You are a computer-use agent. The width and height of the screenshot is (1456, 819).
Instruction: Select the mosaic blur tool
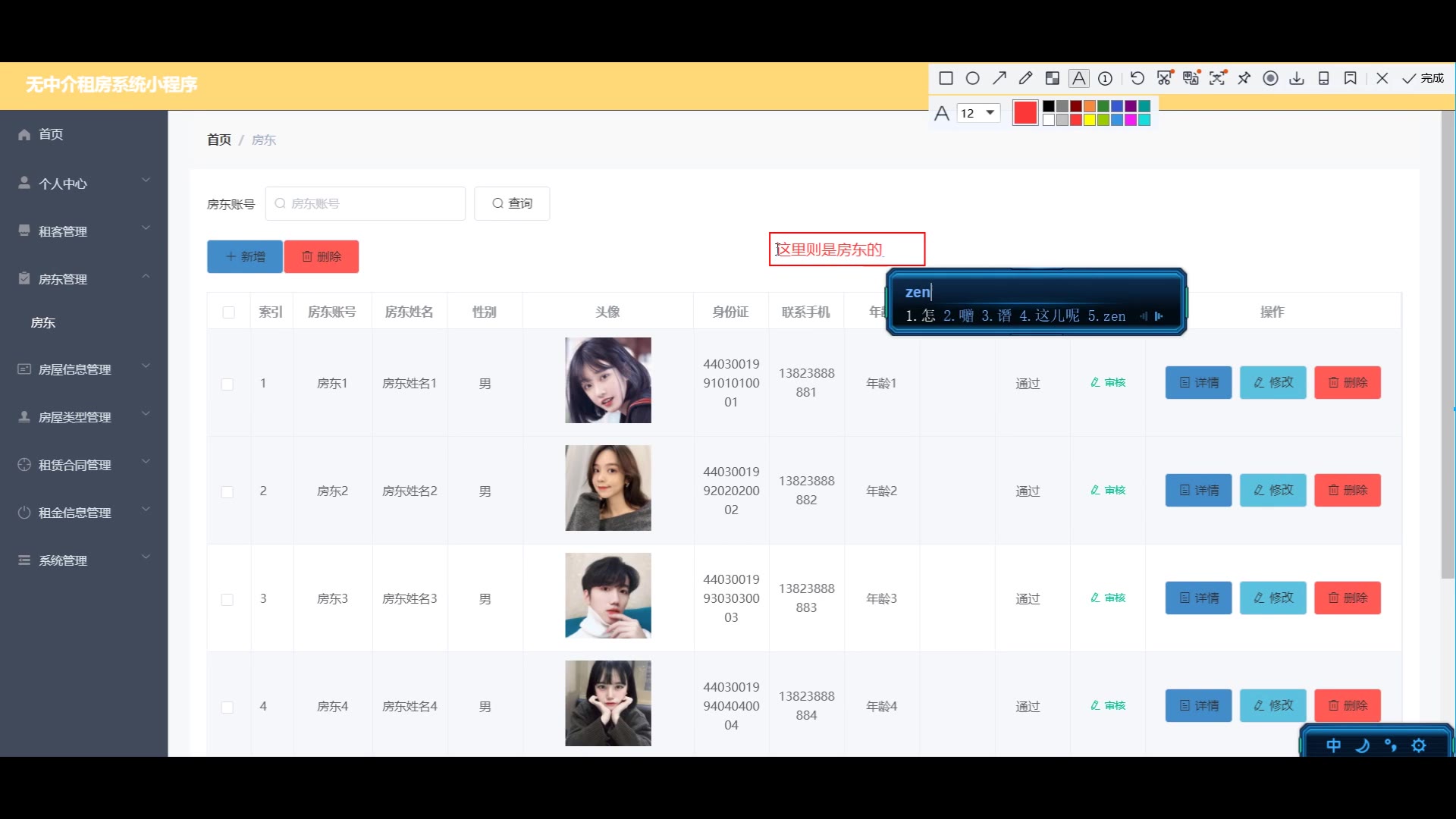pos(1052,78)
